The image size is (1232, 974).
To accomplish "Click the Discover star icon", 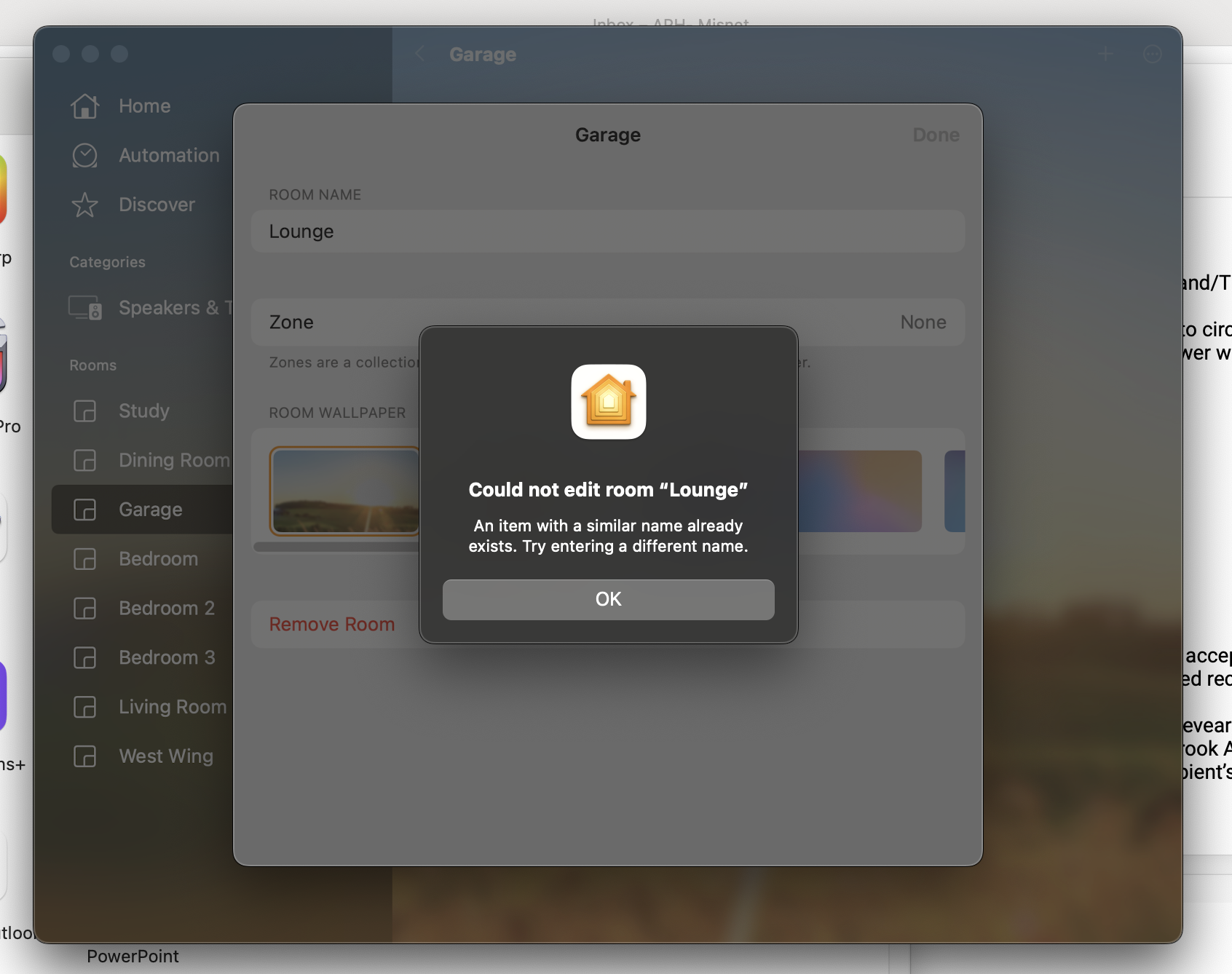I will [84, 205].
